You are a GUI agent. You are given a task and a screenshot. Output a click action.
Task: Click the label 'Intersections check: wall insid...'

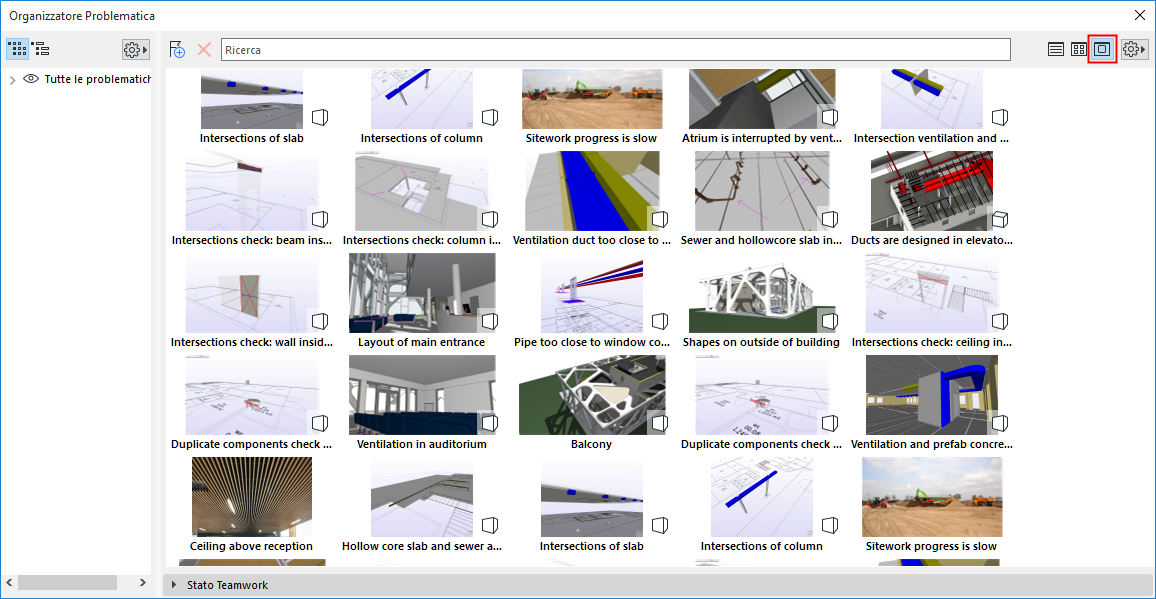251,342
